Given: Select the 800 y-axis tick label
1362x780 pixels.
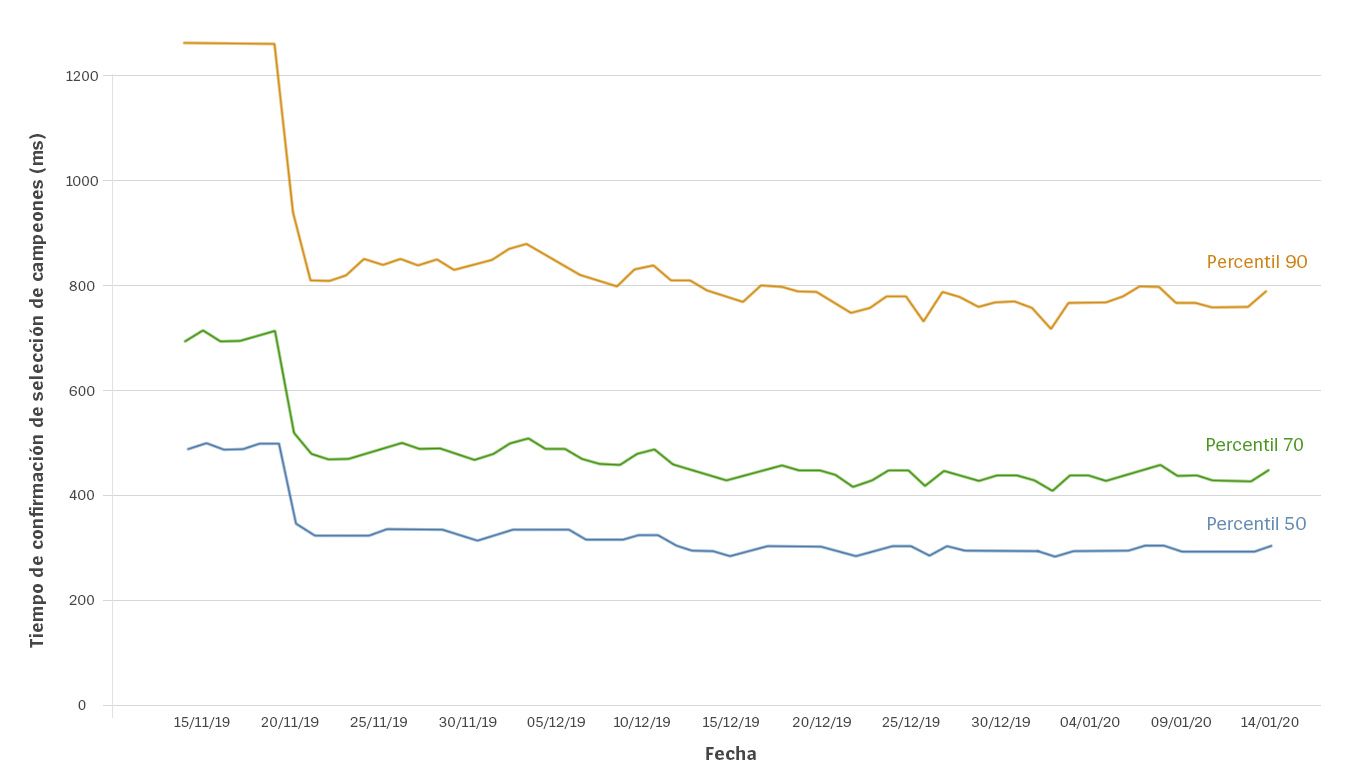Looking at the screenshot, I should click(85, 286).
